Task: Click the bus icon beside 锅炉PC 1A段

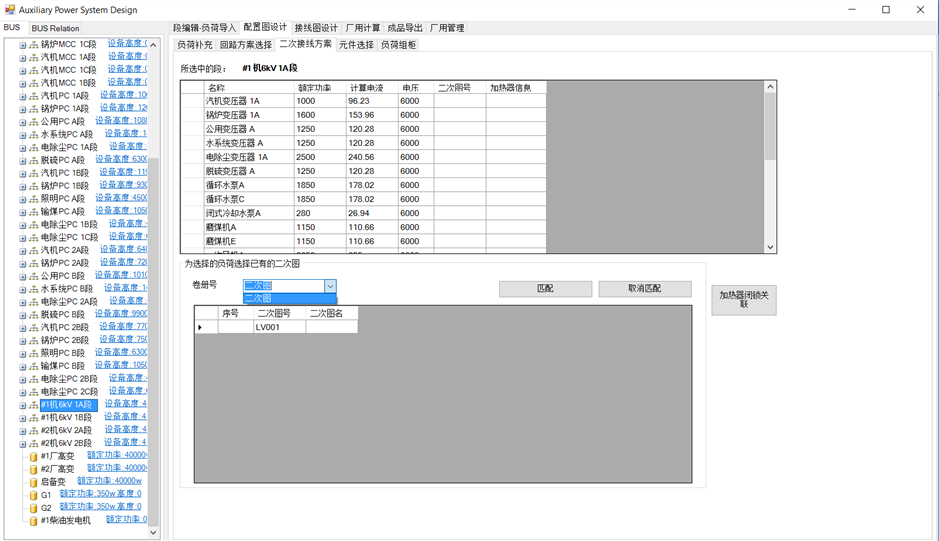Action: [34, 109]
